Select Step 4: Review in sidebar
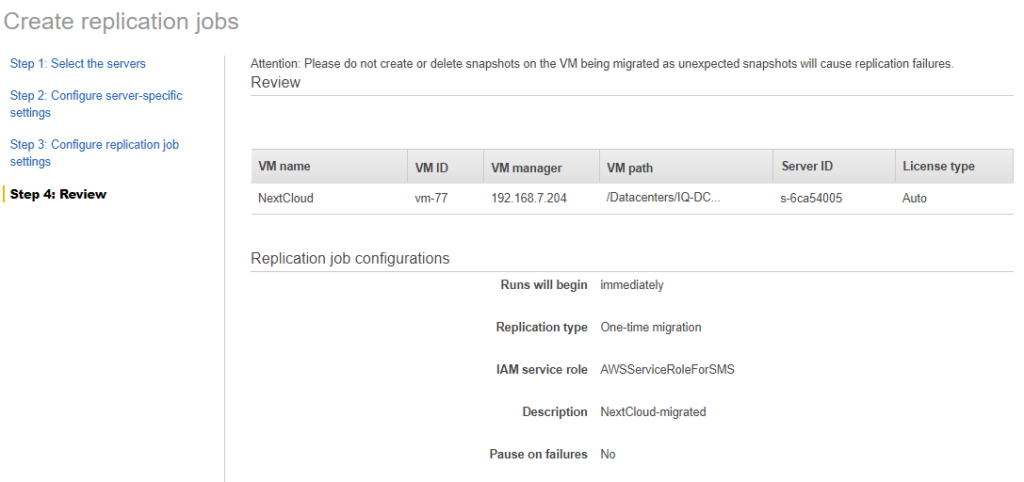The width and height of the screenshot is (1024, 482). click(x=58, y=194)
